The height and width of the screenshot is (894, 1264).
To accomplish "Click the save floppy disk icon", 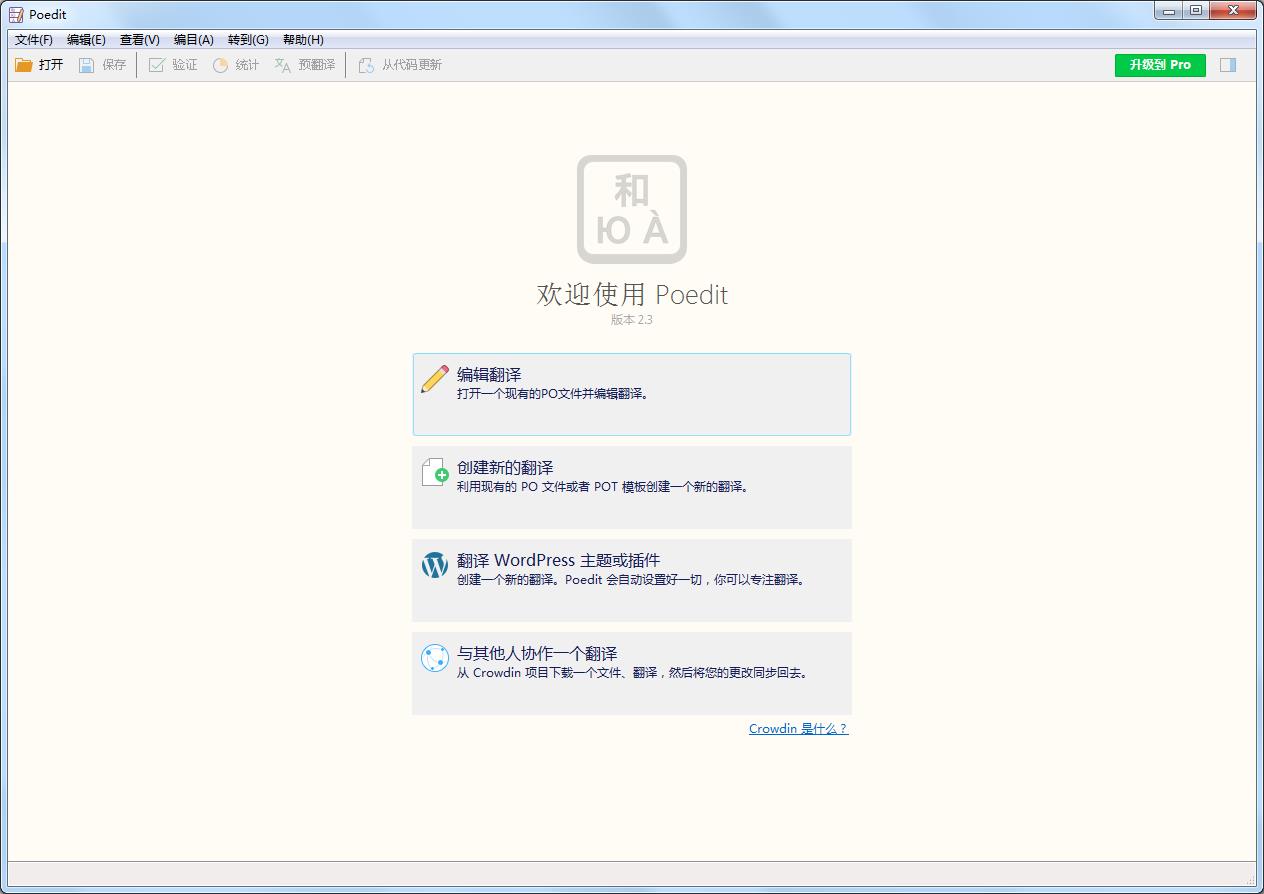I will (87, 65).
